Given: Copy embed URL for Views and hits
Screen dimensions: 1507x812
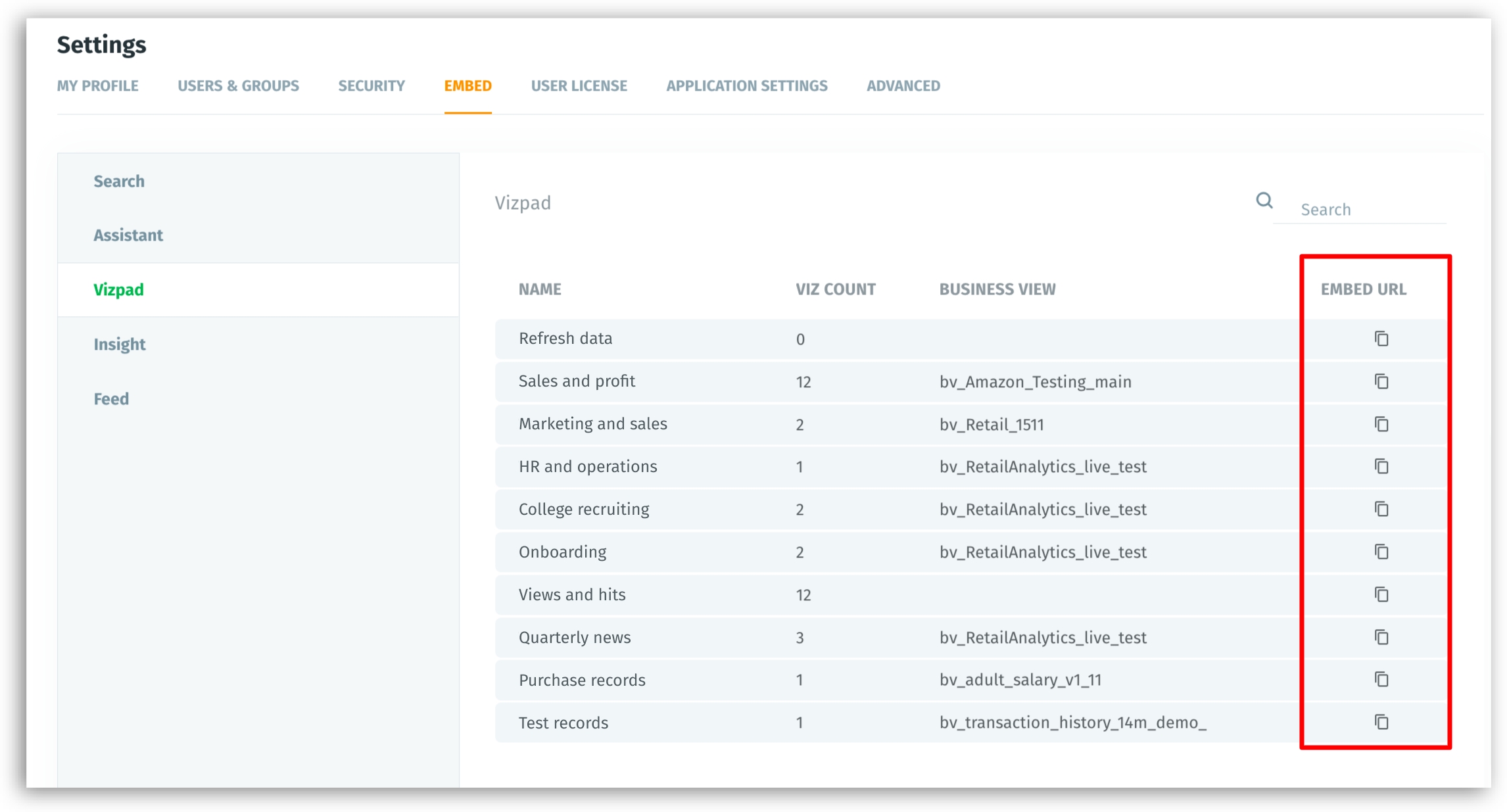Looking at the screenshot, I should point(1381,594).
